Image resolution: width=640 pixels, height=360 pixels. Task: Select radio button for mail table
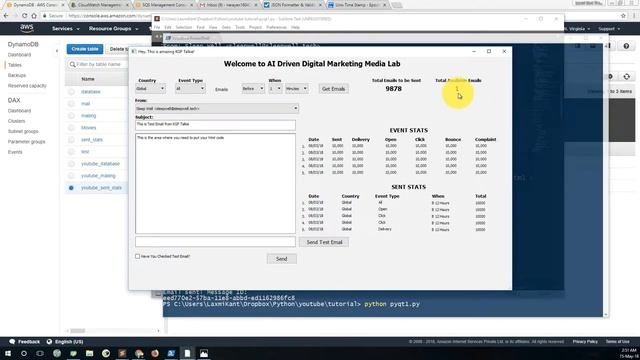point(71,104)
